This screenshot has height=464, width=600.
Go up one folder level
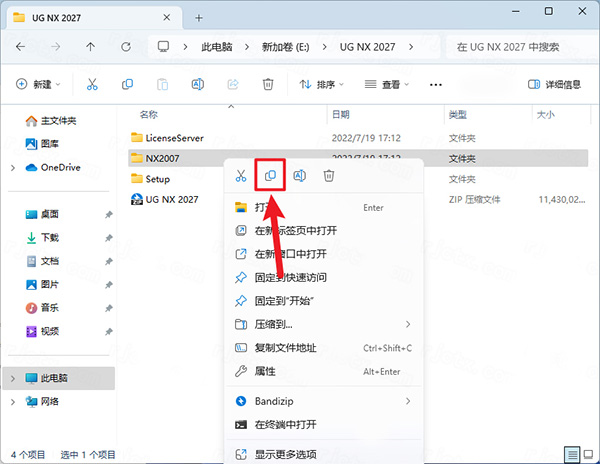(90, 47)
